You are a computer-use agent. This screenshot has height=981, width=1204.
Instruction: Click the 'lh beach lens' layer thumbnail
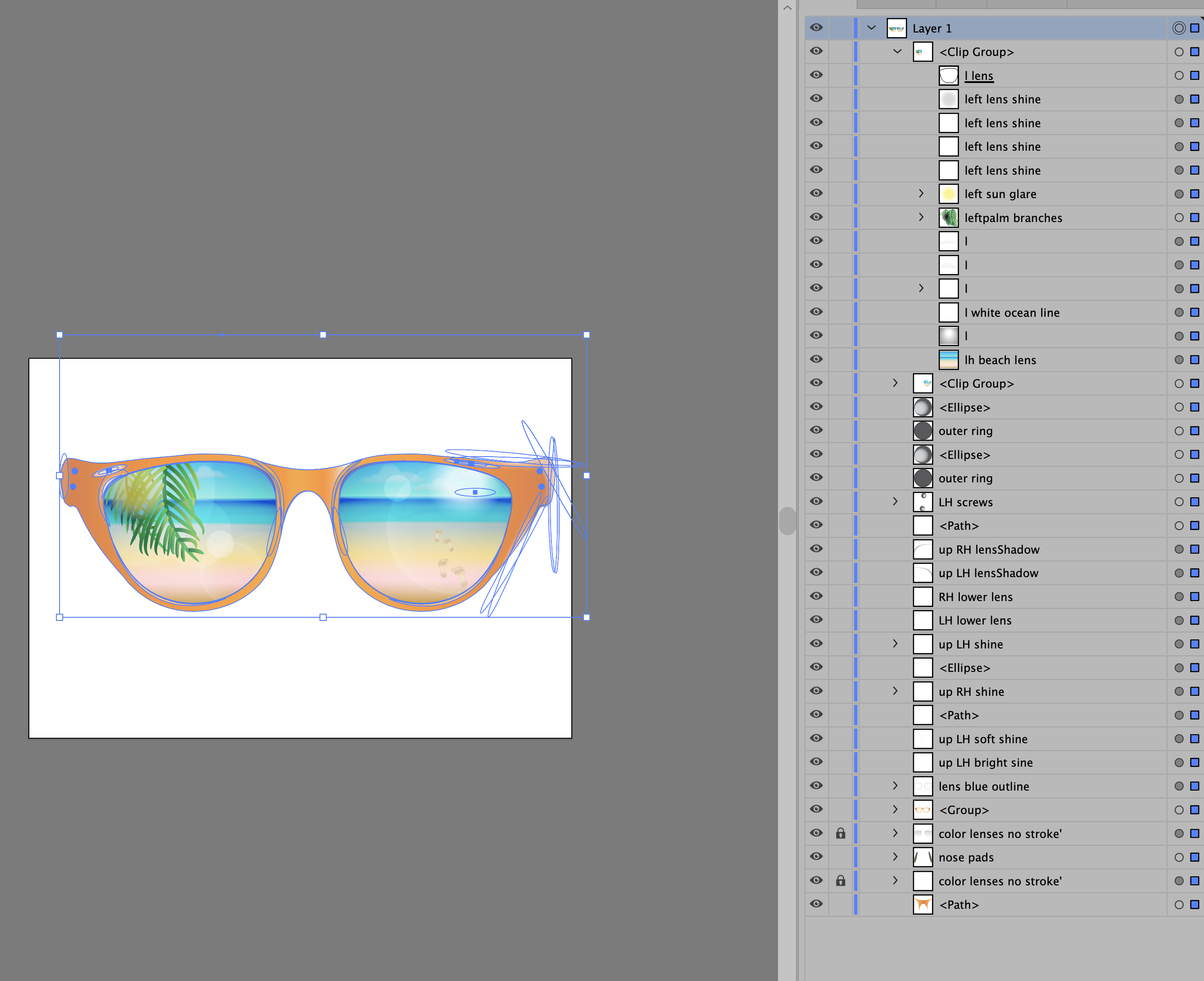click(949, 359)
